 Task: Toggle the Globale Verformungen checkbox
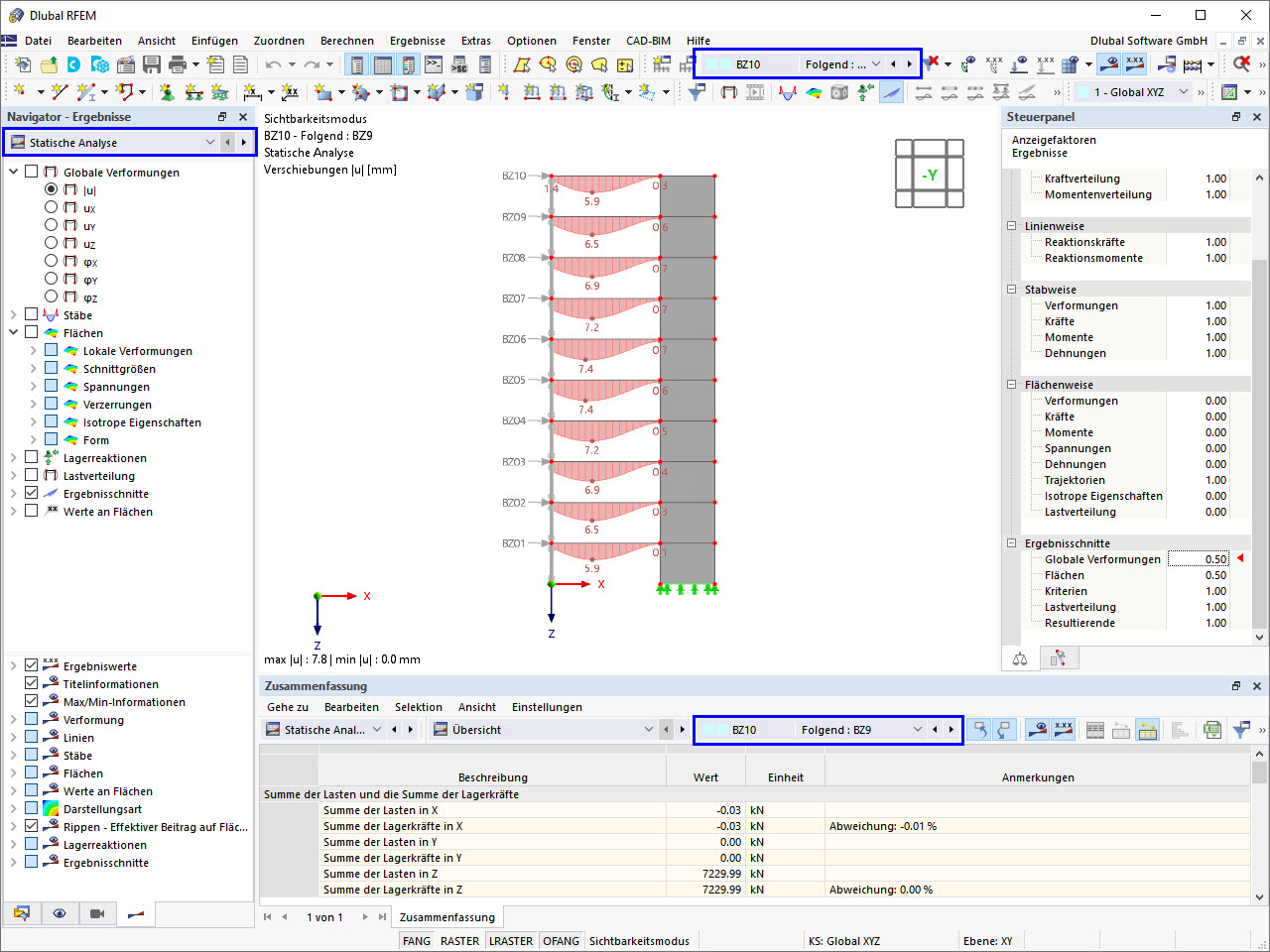(32, 172)
